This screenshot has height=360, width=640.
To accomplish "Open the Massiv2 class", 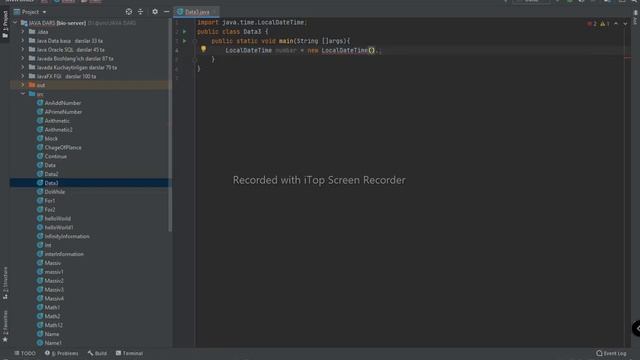I will coord(50,281).
